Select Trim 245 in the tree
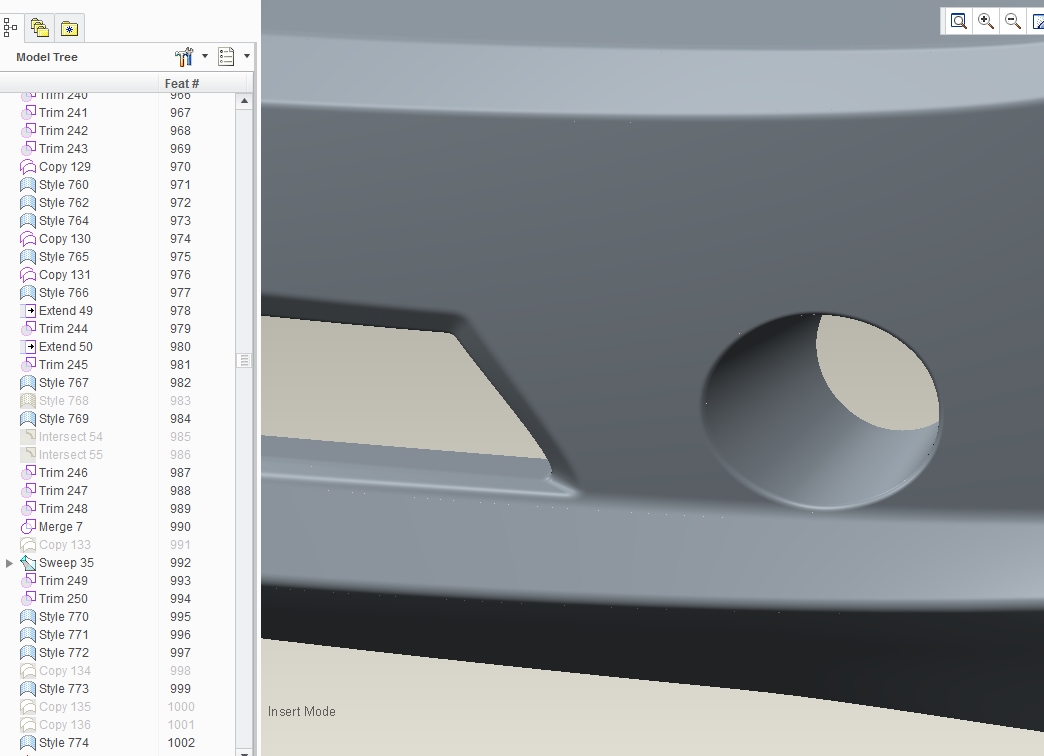 pyautogui.click(x=63, y=364)
